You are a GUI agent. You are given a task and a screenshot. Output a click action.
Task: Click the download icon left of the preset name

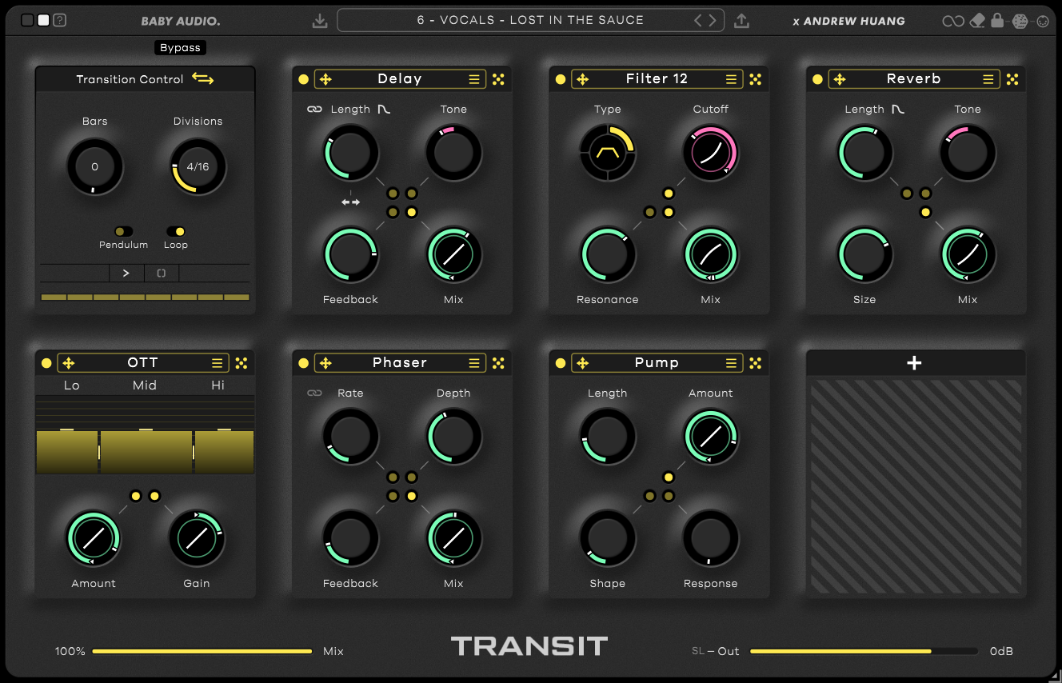pos(320,20)
